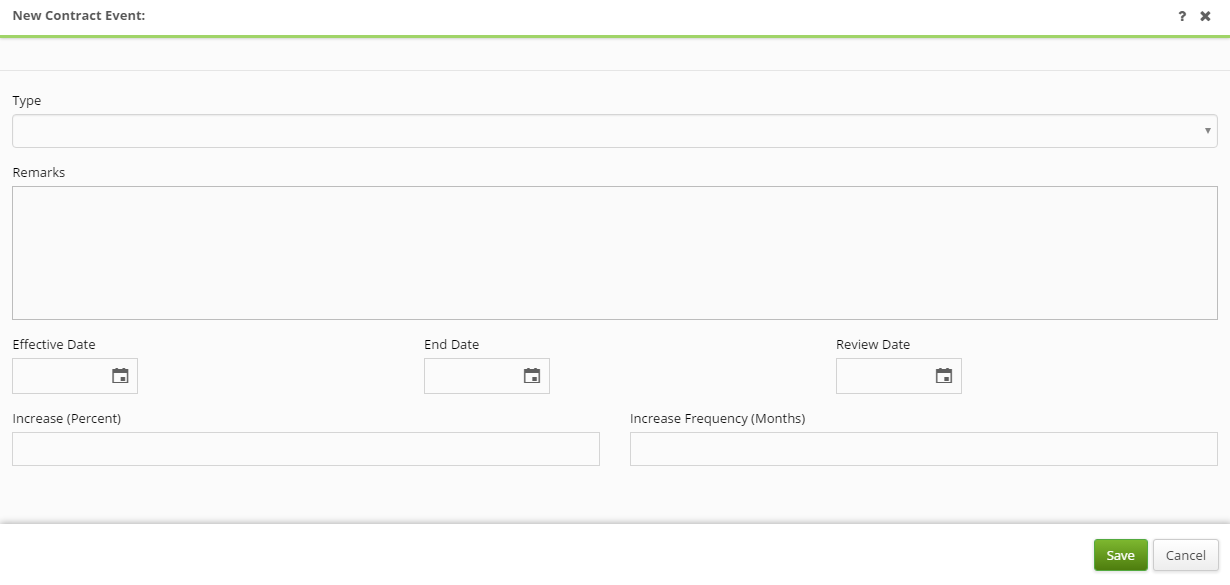Expand the Type dropdown
Screen dimensions: 1230x585
click(x=614, y=131)
